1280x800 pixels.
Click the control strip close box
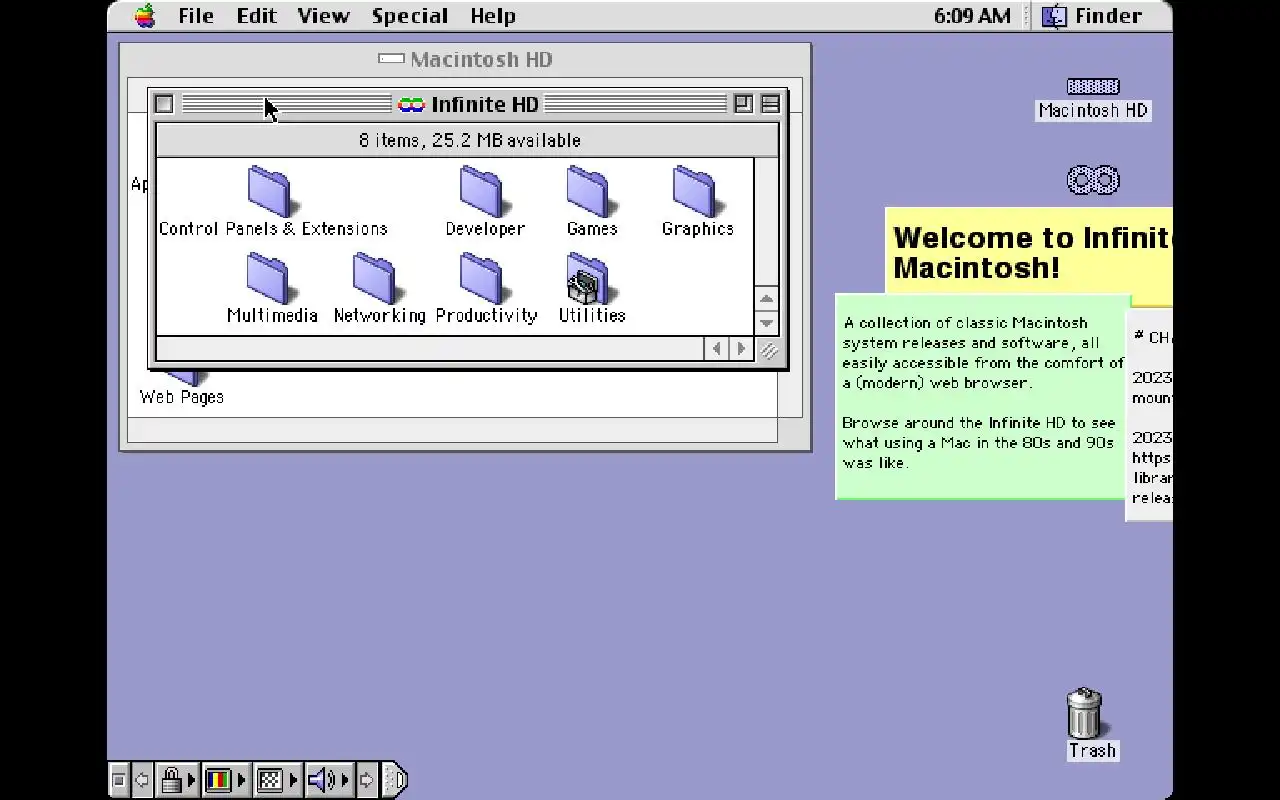tap(119, 780)
